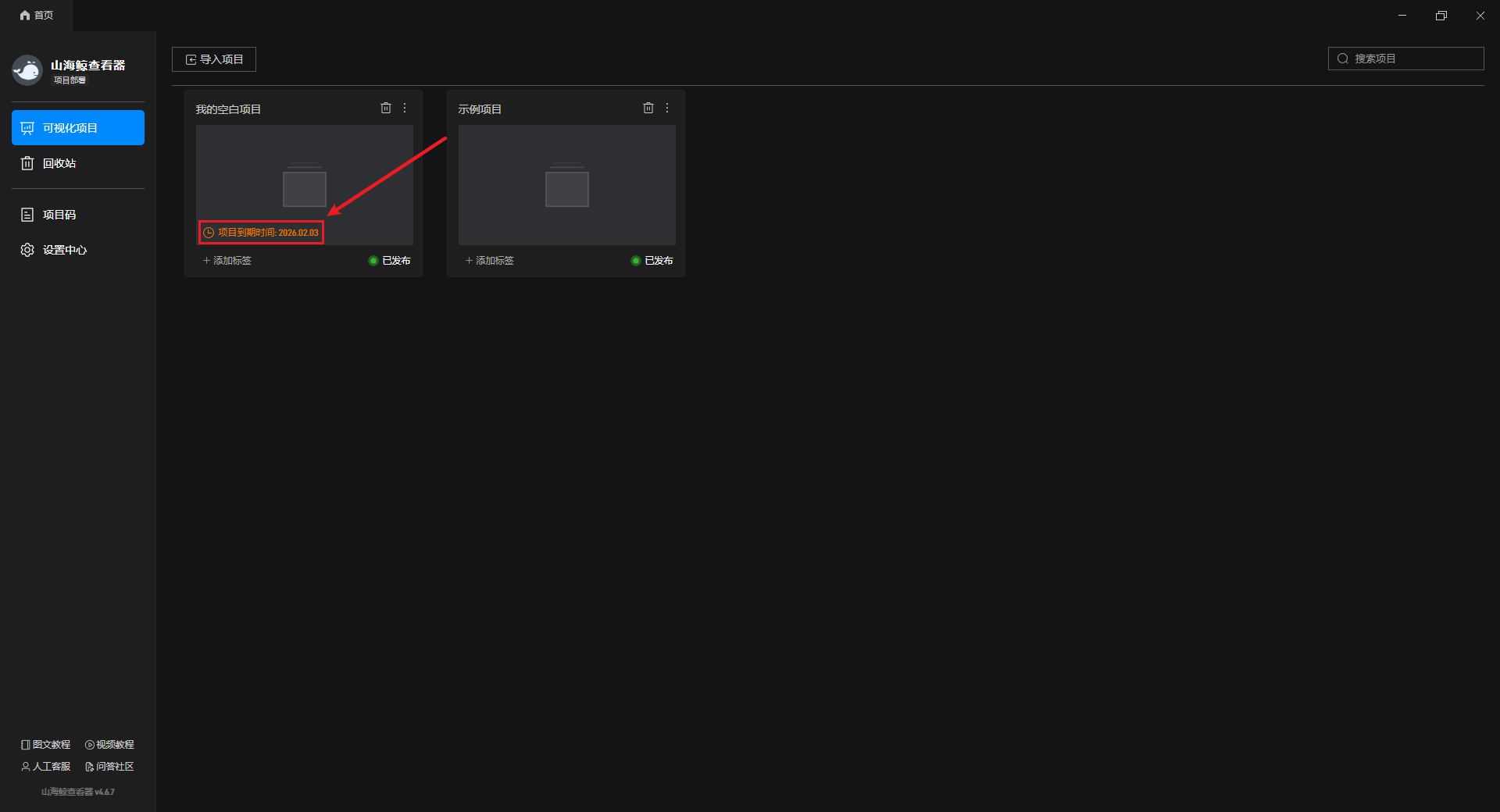This screenshot has height=812, width=1500.
Task: Click the 导入项目 button
Action: pyautogui.click(x=214, y=59)
